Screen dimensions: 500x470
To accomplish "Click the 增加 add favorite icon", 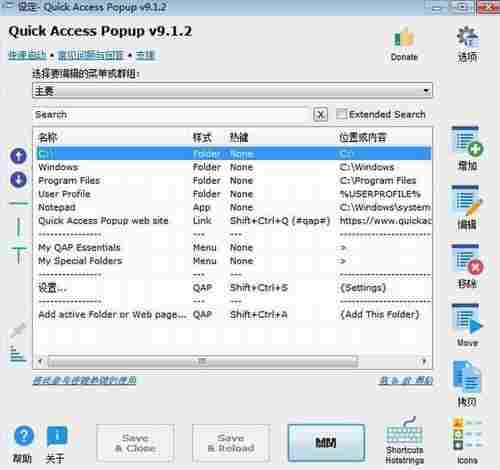I will [467, 142].
